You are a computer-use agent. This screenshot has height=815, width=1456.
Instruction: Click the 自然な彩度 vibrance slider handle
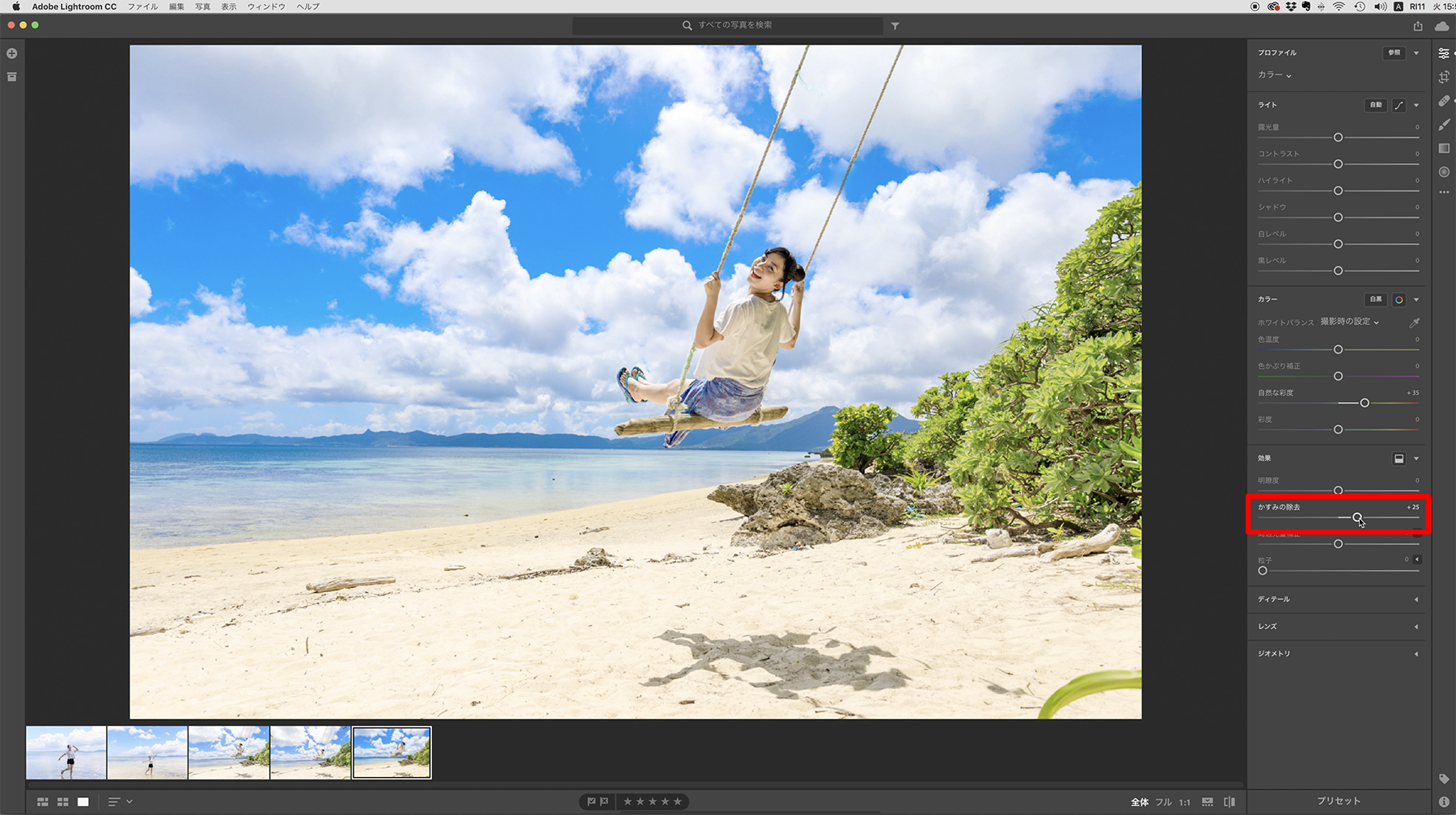tap(1365, 403)
